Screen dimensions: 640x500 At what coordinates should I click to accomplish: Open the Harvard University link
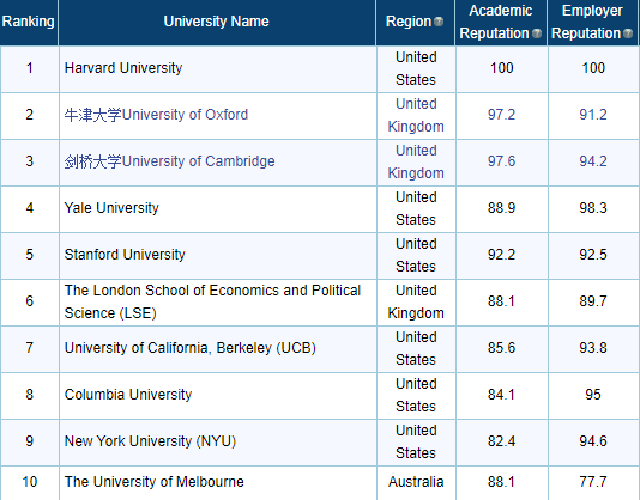coord(123,68)
